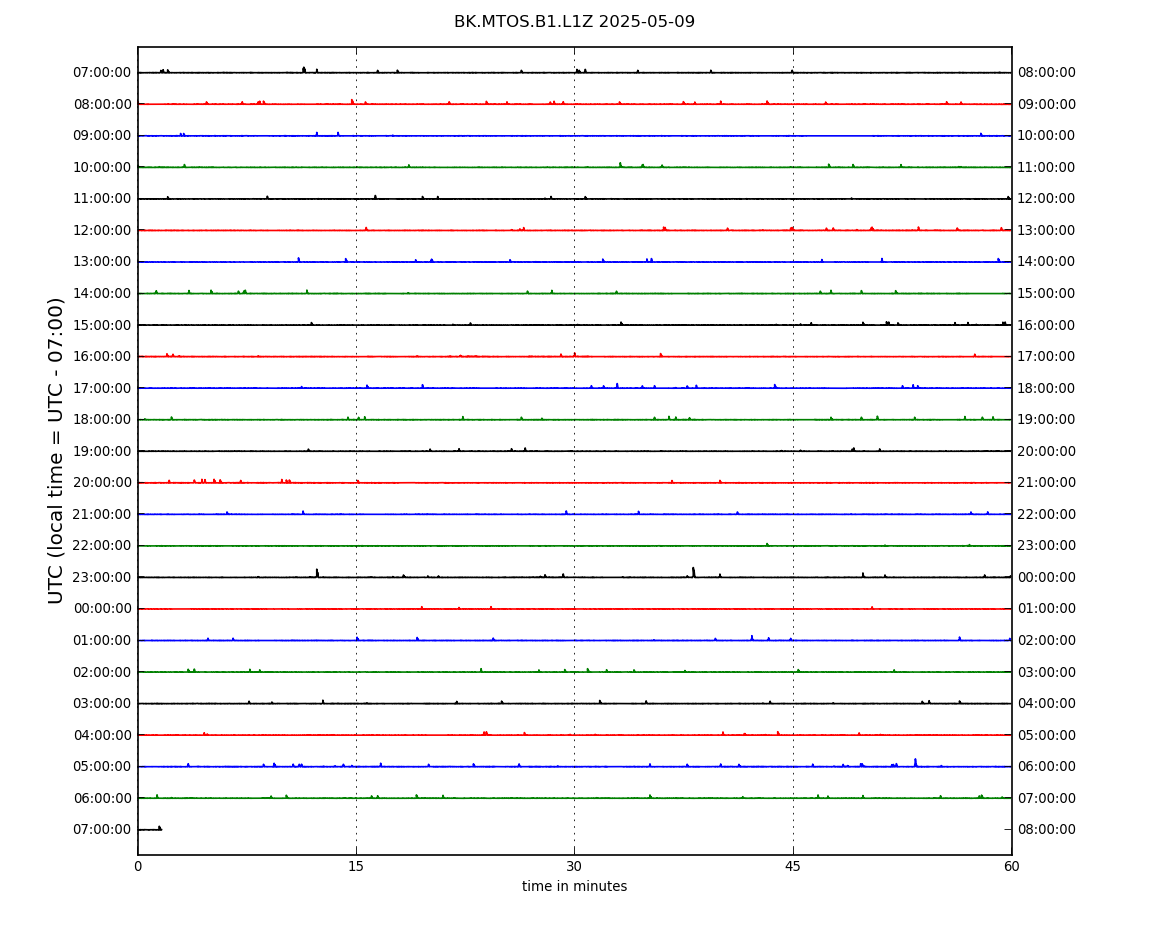This screenshot has width=1150, height=950.
Task: Click the x-axis tick label 15
Action: [356, 866]
